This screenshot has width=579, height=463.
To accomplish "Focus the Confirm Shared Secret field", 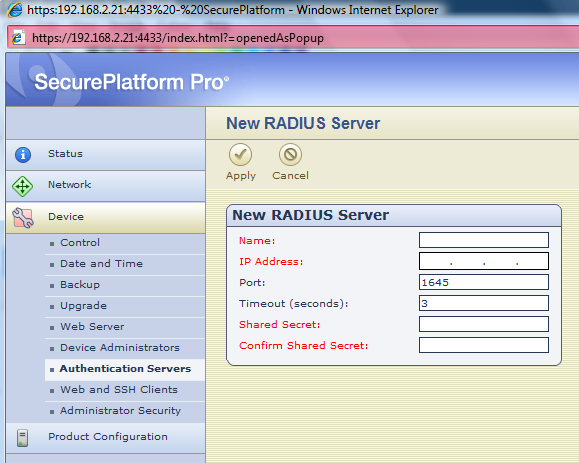I will (x=484, y=345).
